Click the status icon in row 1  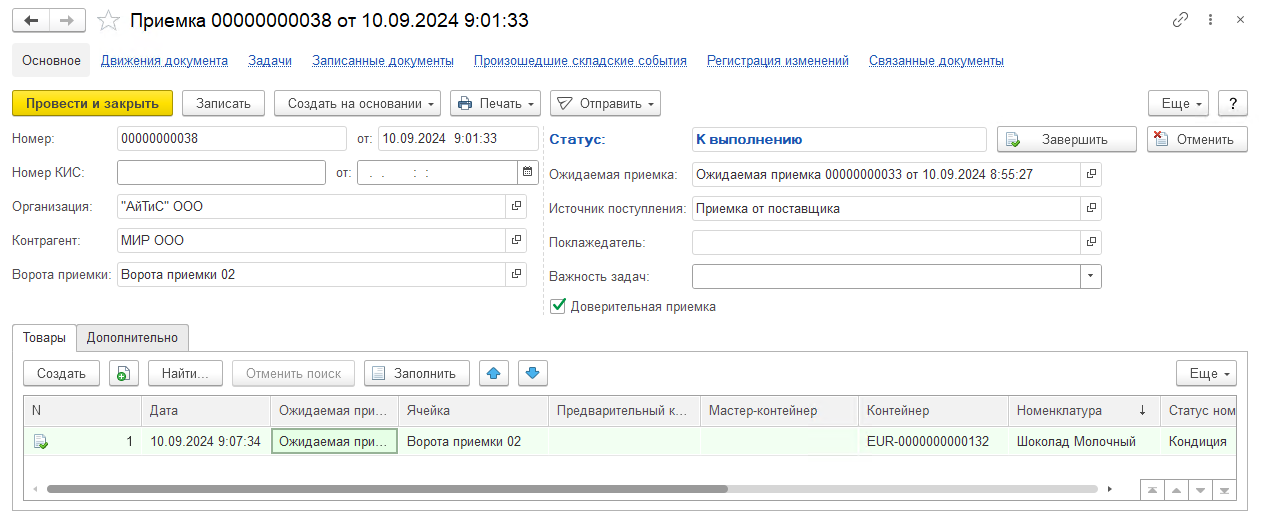[41, 441]
